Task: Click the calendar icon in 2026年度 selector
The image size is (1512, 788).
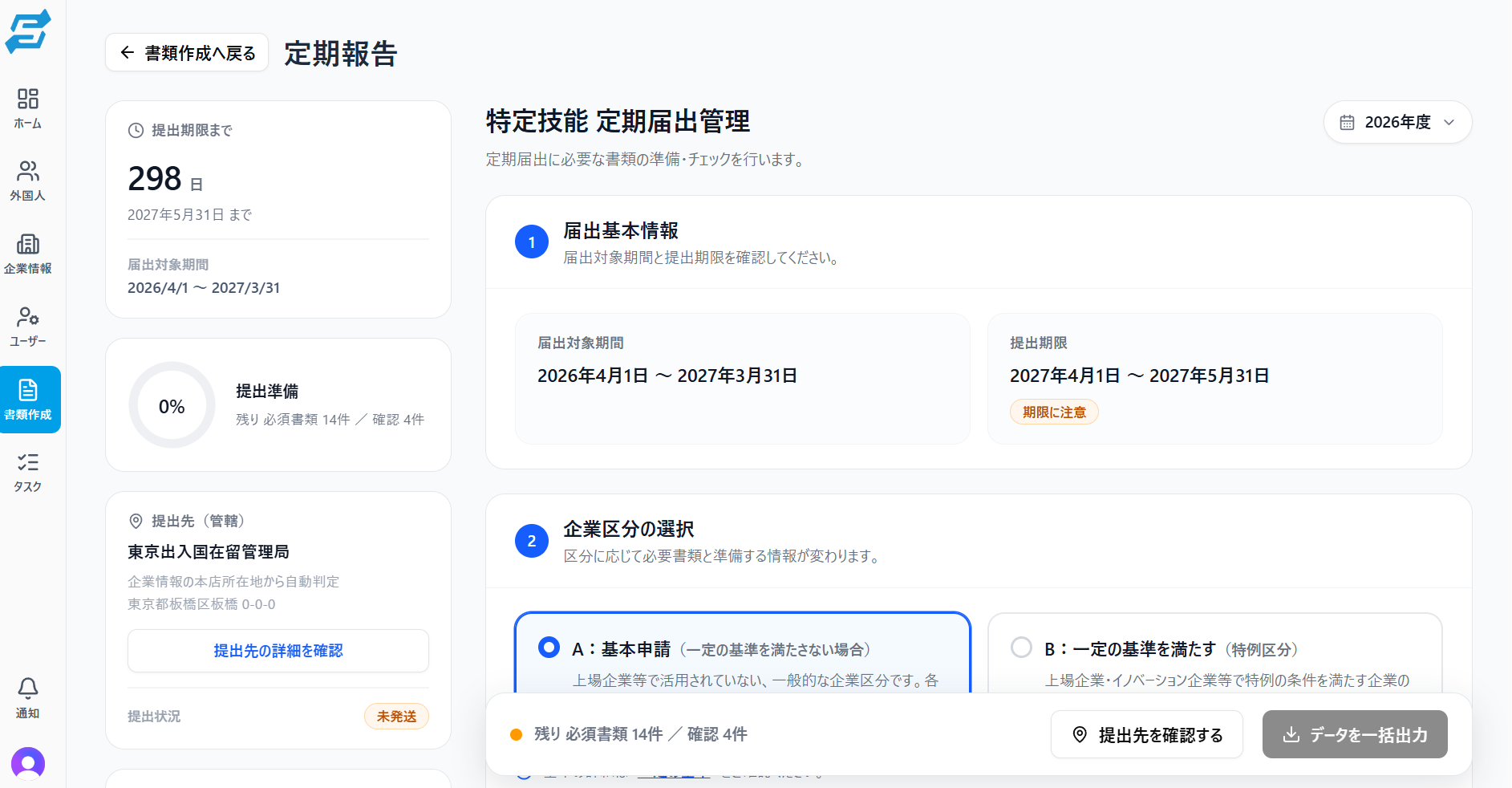Action: click(x=1347, y=122)
